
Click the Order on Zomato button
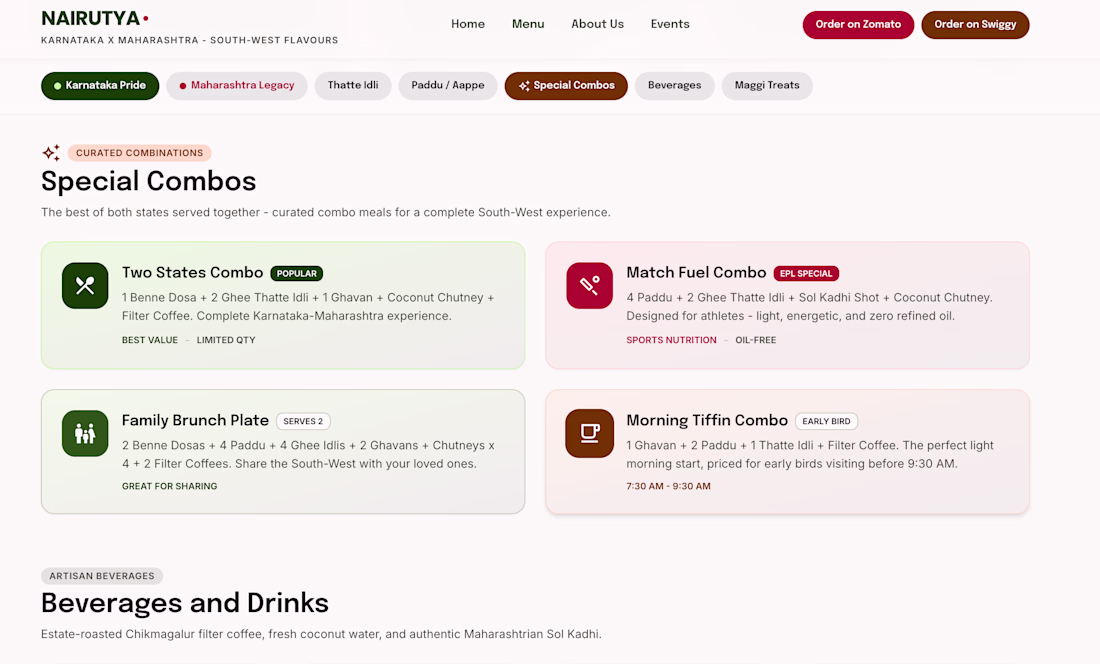(858, 25)
